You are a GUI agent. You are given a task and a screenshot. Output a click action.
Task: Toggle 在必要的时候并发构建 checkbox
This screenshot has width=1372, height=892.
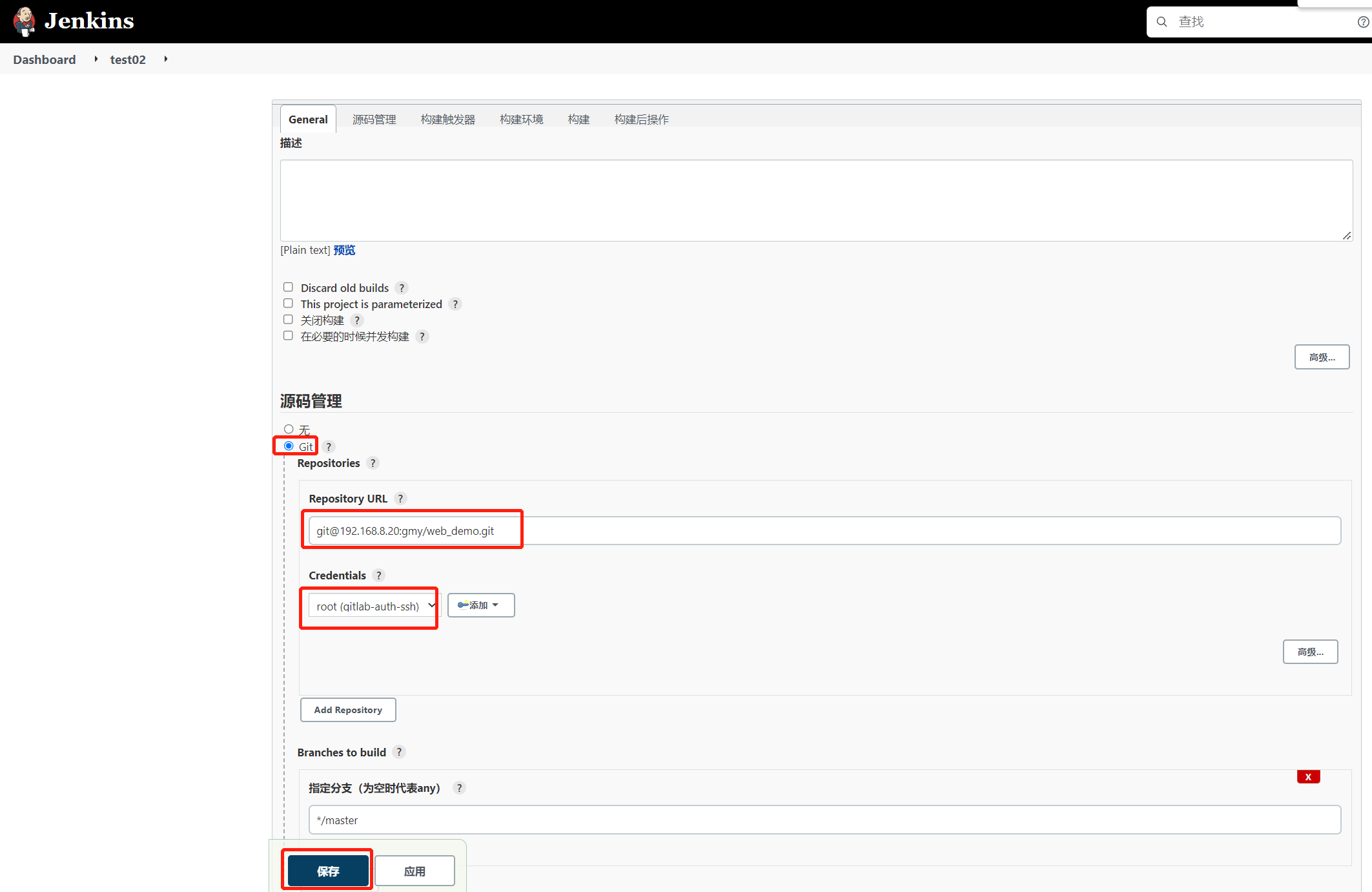288,336
